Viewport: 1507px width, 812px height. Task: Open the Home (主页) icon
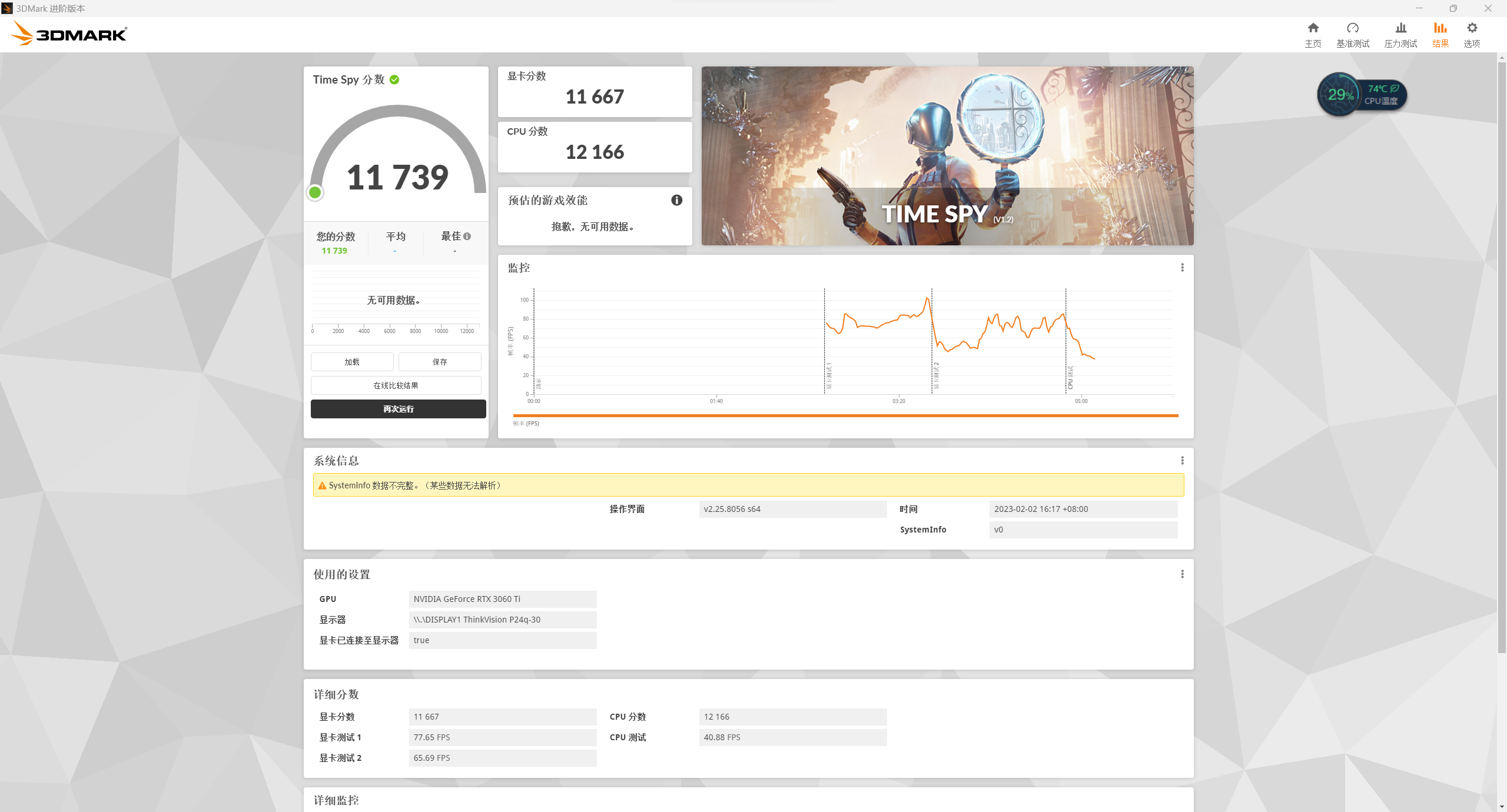(1313, 28)
